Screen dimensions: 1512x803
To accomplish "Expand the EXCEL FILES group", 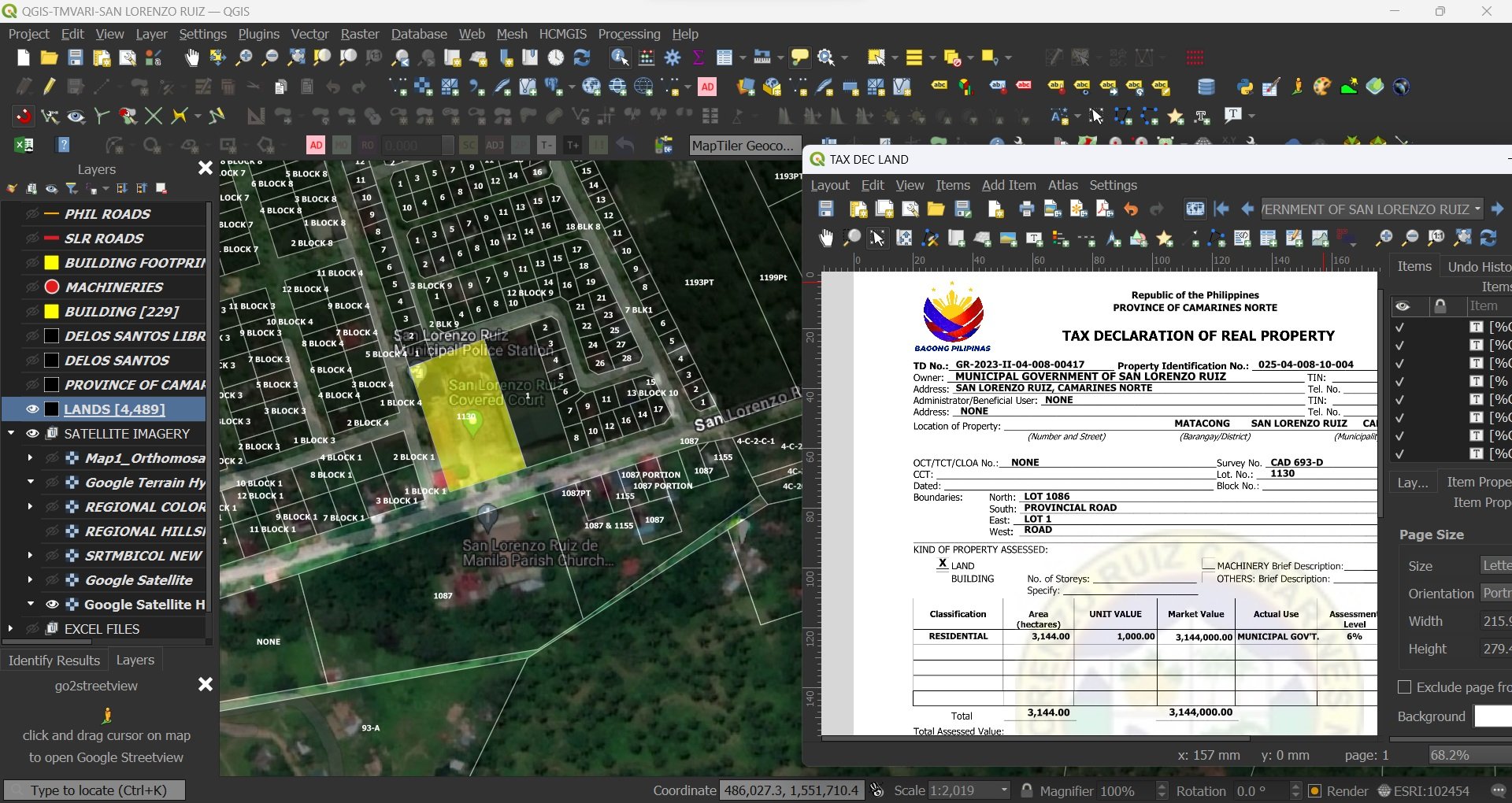I will [10, 629].
